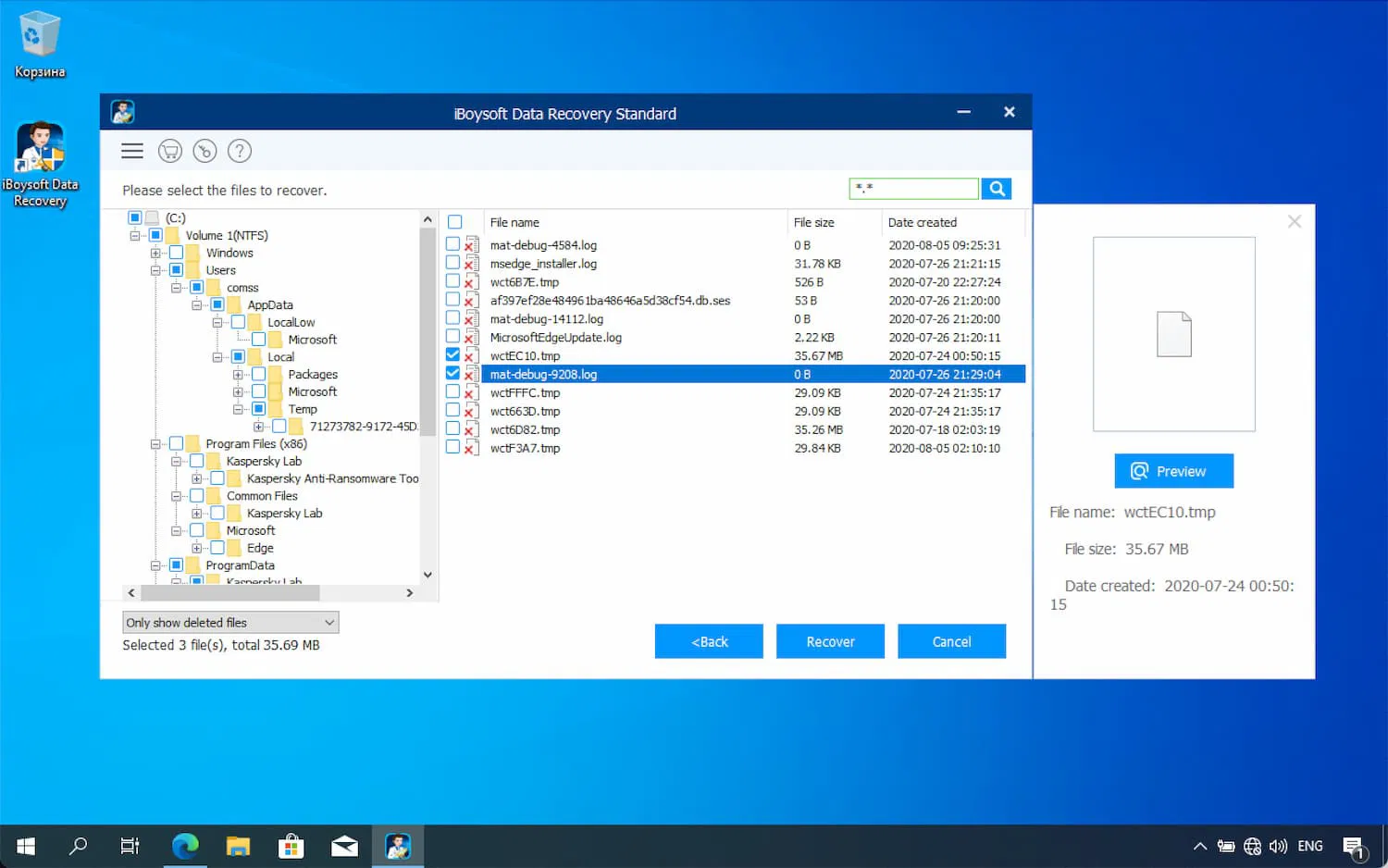Open the shopping cart purchase option
1388x868 pixels.
click(x=170, y=150)
